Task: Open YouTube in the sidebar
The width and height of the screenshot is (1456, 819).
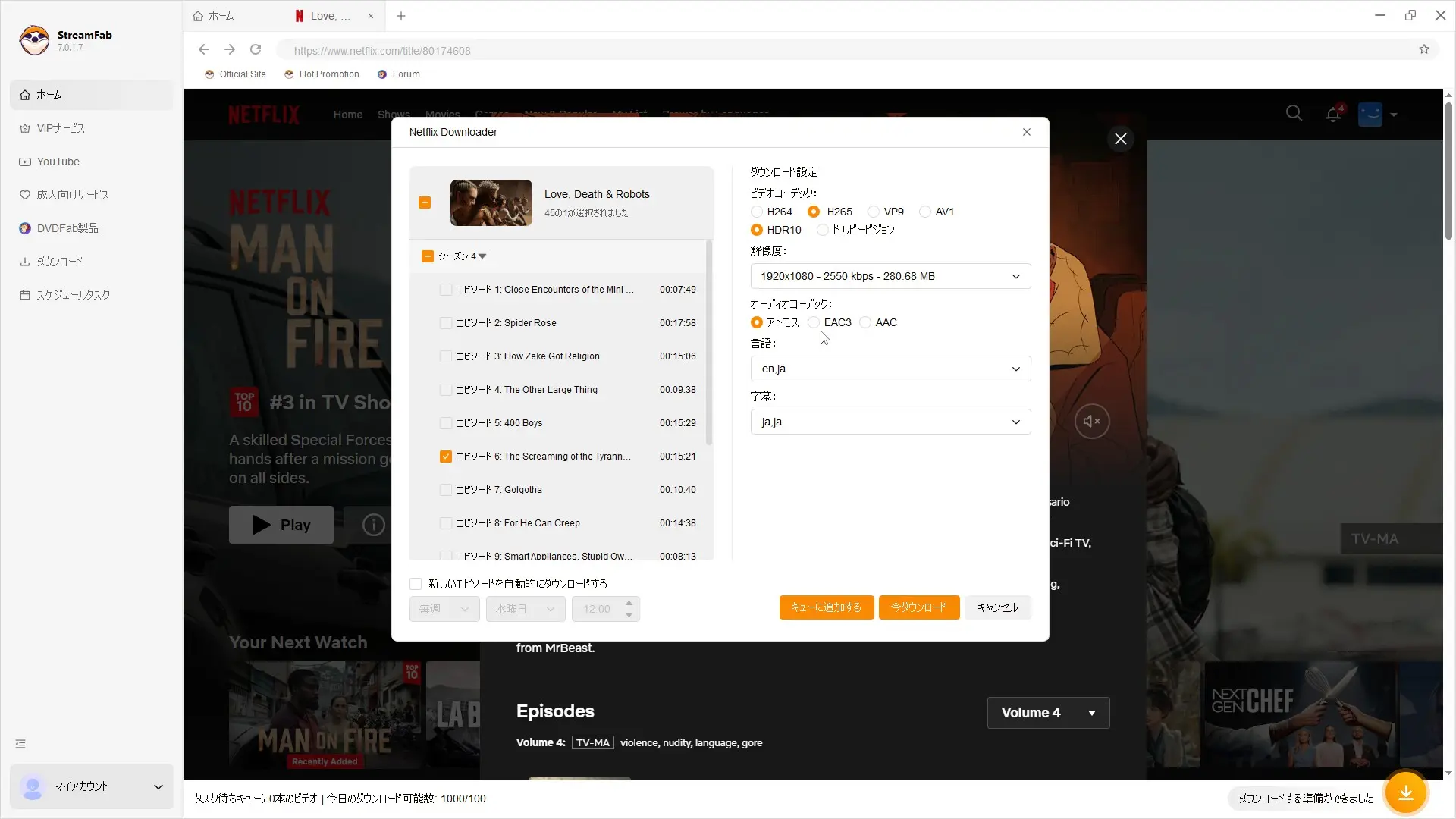Action: pyautogui.click(x=92, y=162)
